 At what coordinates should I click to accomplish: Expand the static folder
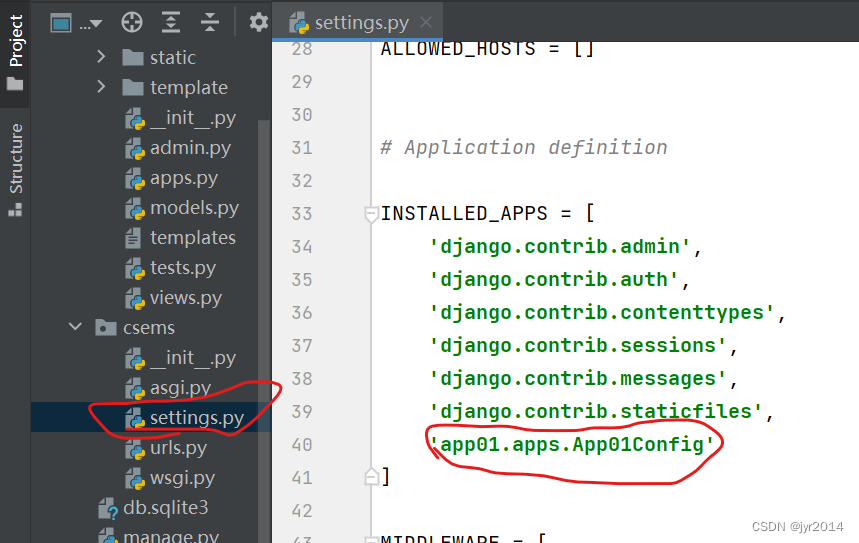click(x=101, y=56)
